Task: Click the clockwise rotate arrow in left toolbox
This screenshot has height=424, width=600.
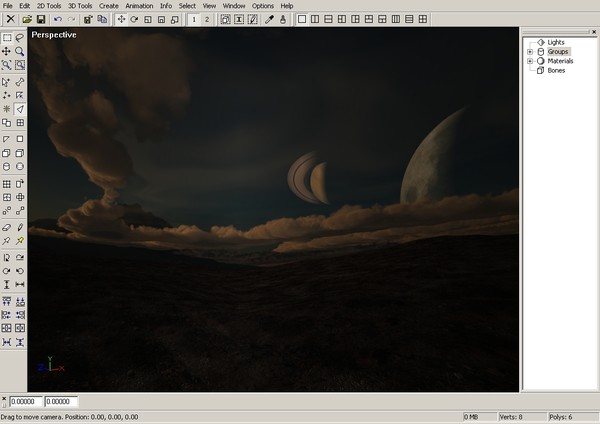Action: click(x=7, y=271)
